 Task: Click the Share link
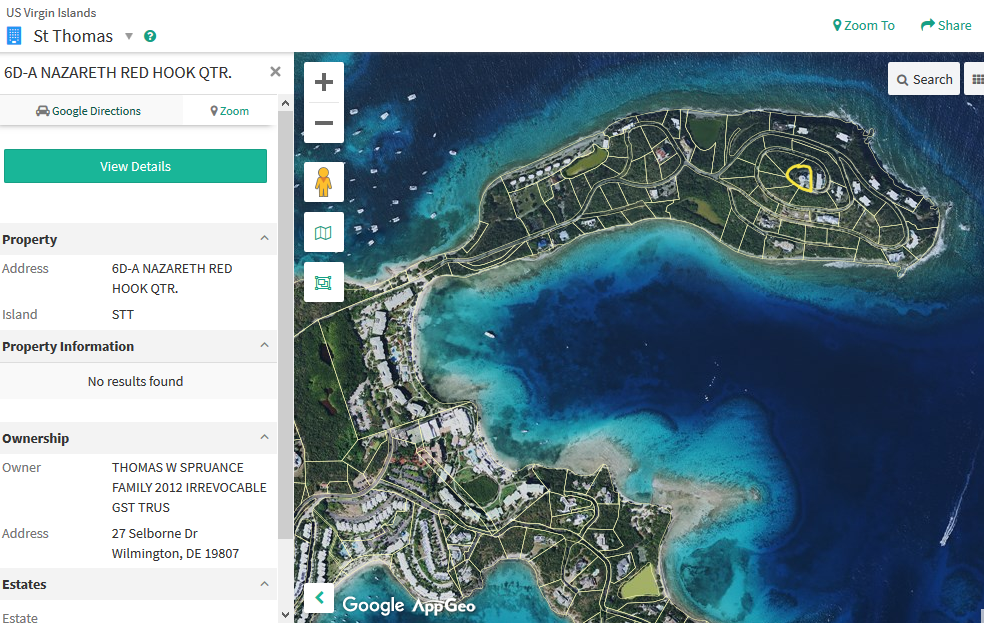946,26
